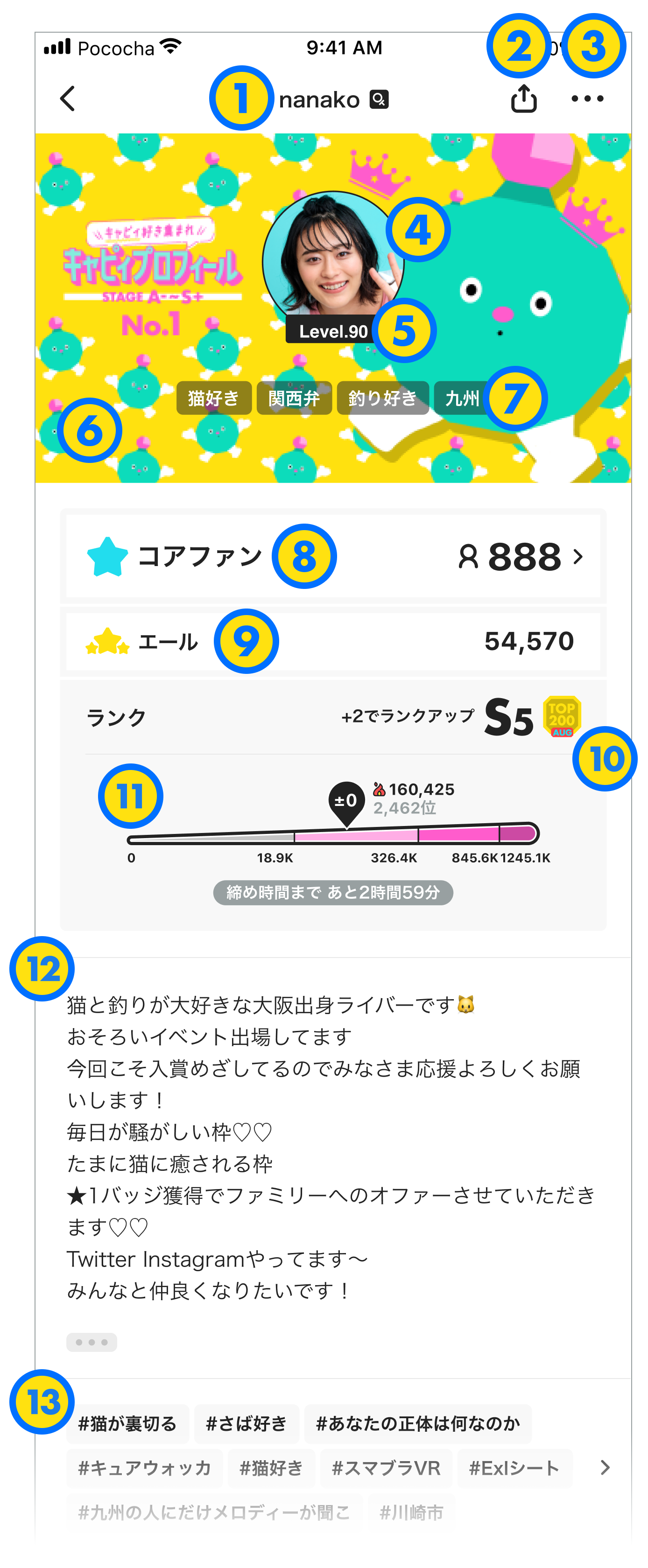Tap the 釣り好き tag
Image resolution: width=648 pixels, height=1568 pixels.
pyautogui.click(x=382, y=398)
